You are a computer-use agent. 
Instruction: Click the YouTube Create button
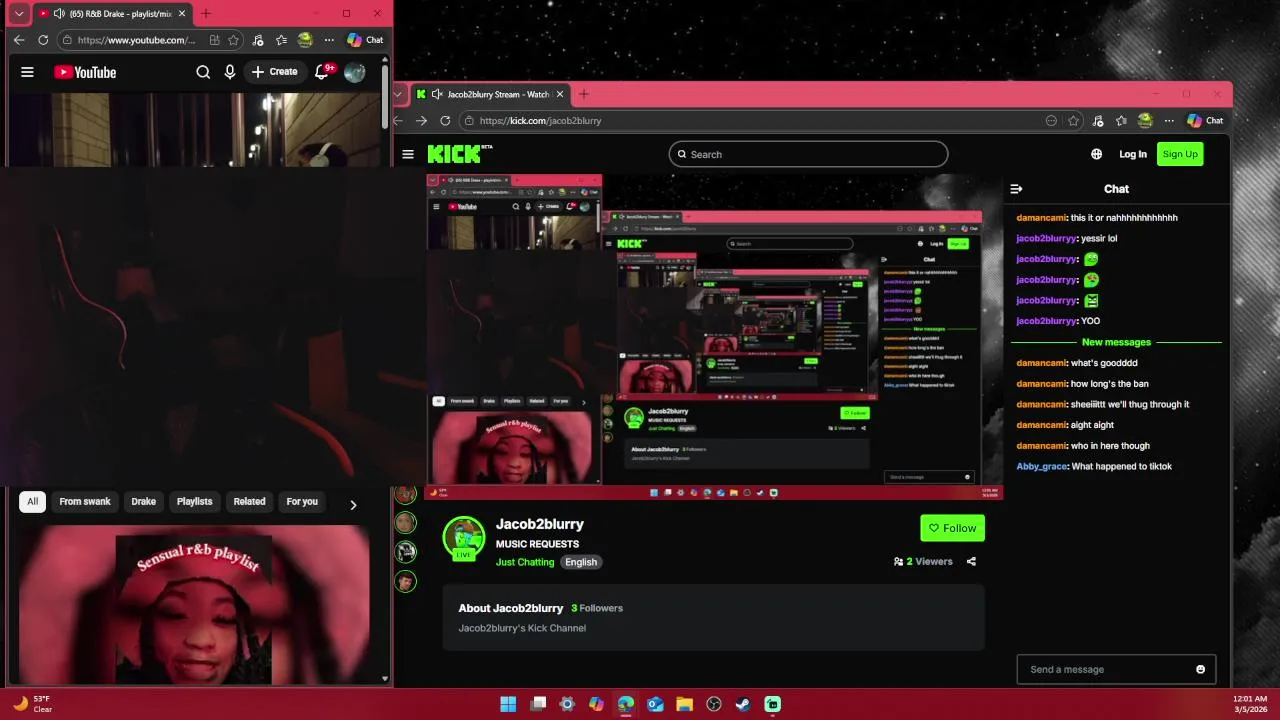point(274,72)
